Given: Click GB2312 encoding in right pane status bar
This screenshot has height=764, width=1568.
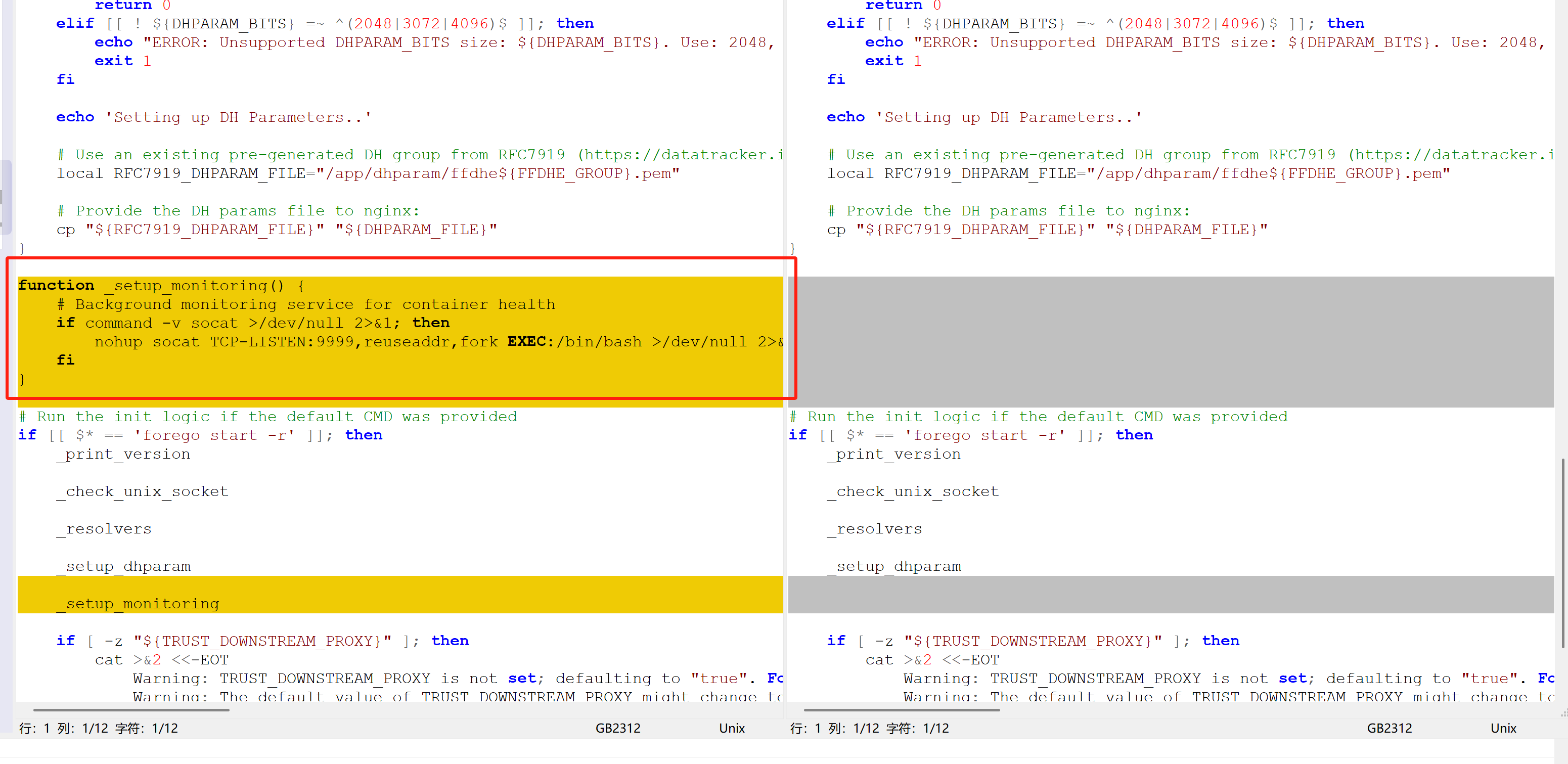Looking at the screenshot, I should [x=1389, y=728].
